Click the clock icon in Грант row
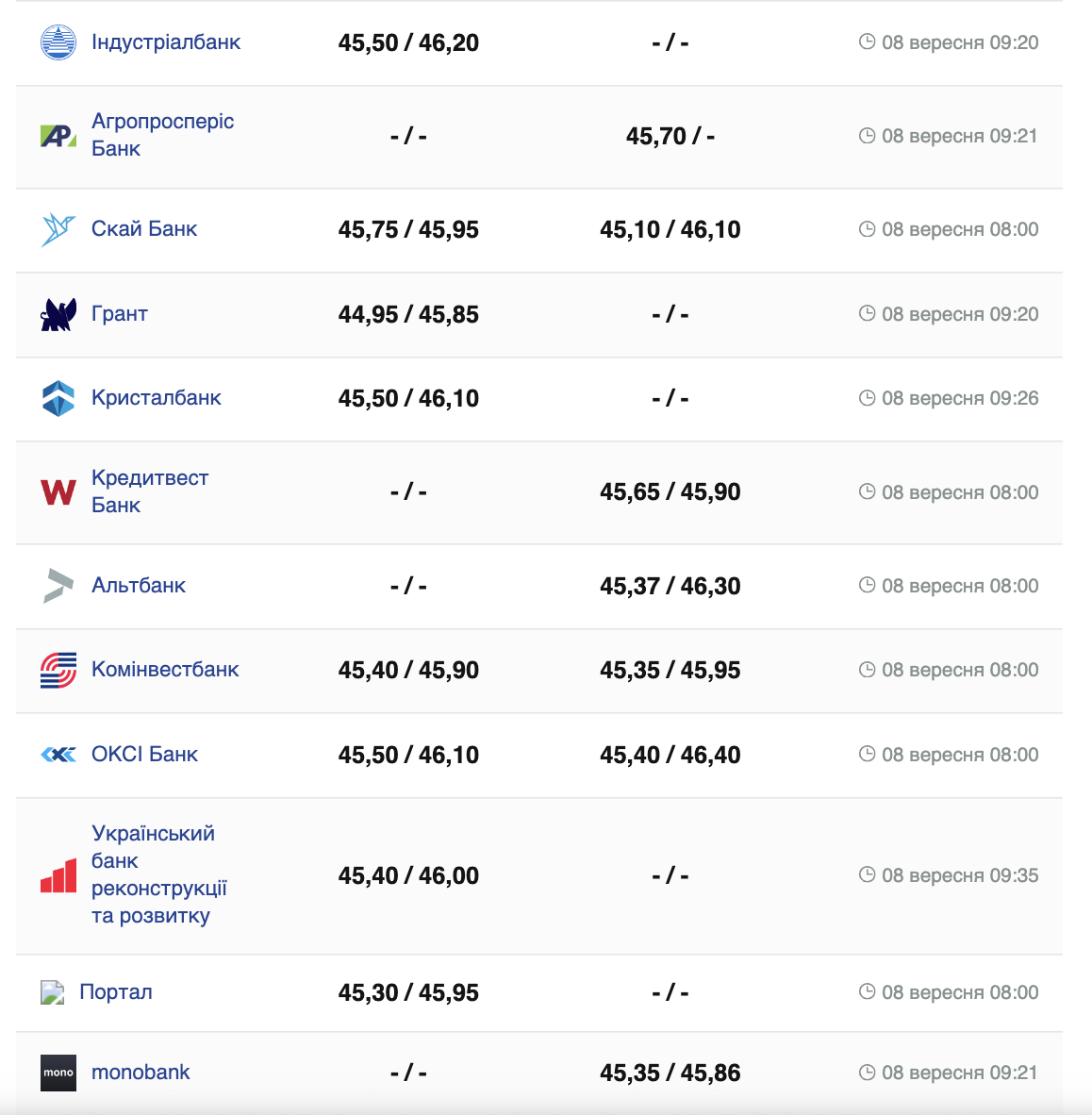 [868, 313]
